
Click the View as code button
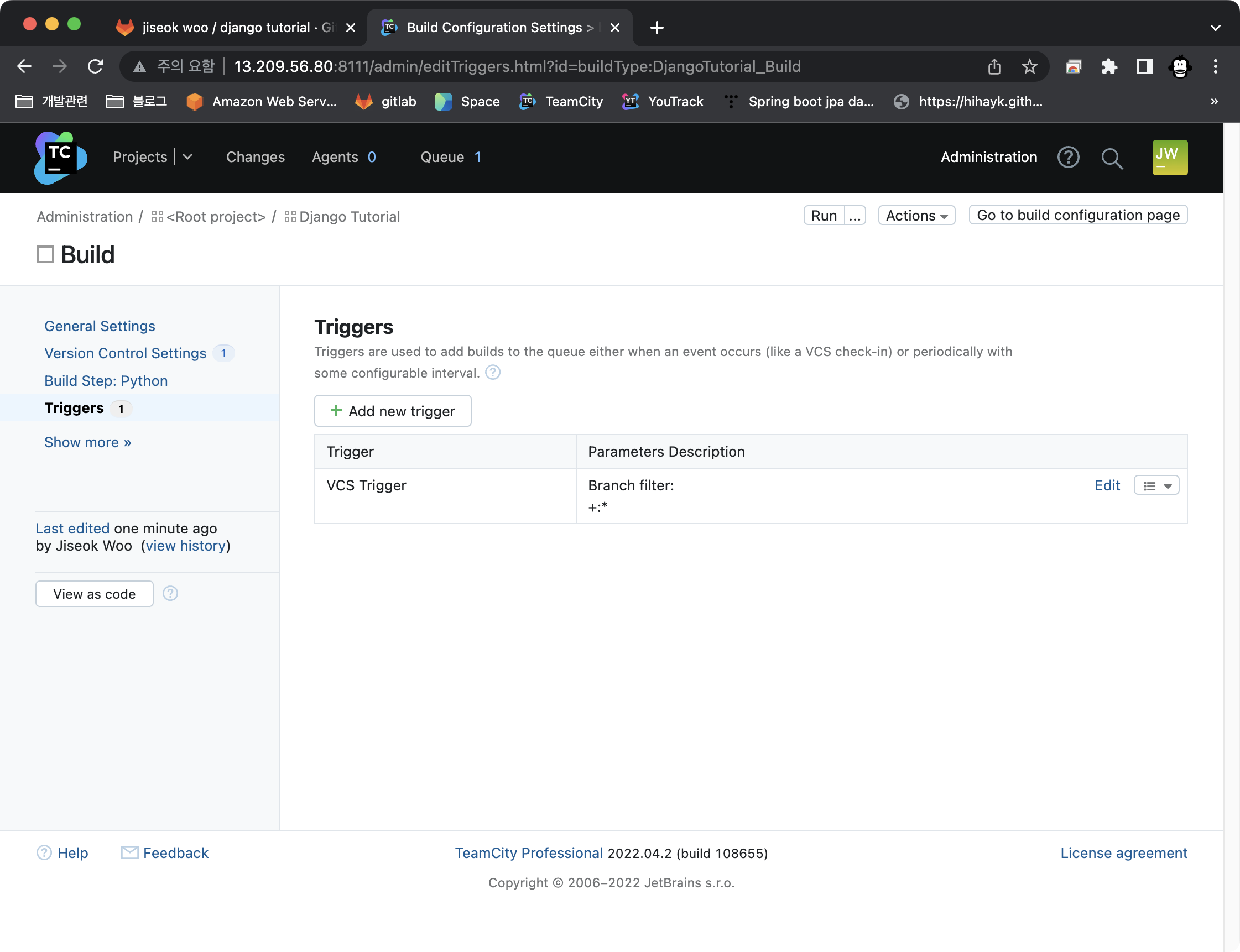point(94,594)
